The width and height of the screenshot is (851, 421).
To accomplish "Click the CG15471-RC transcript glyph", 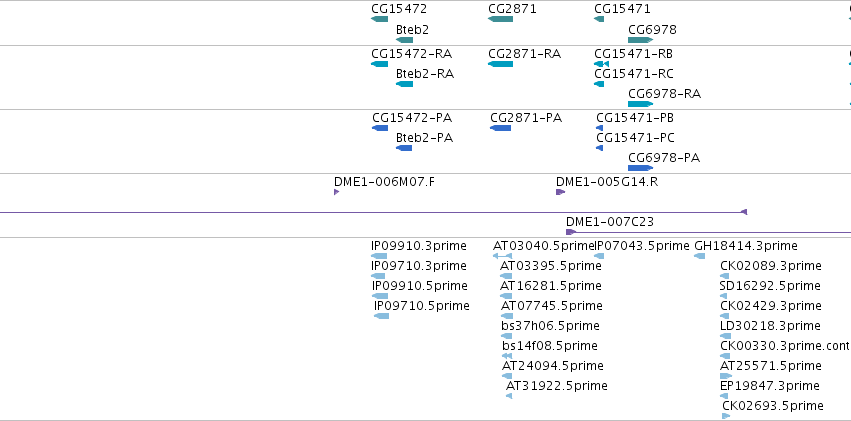I will (x=599, y=84).
